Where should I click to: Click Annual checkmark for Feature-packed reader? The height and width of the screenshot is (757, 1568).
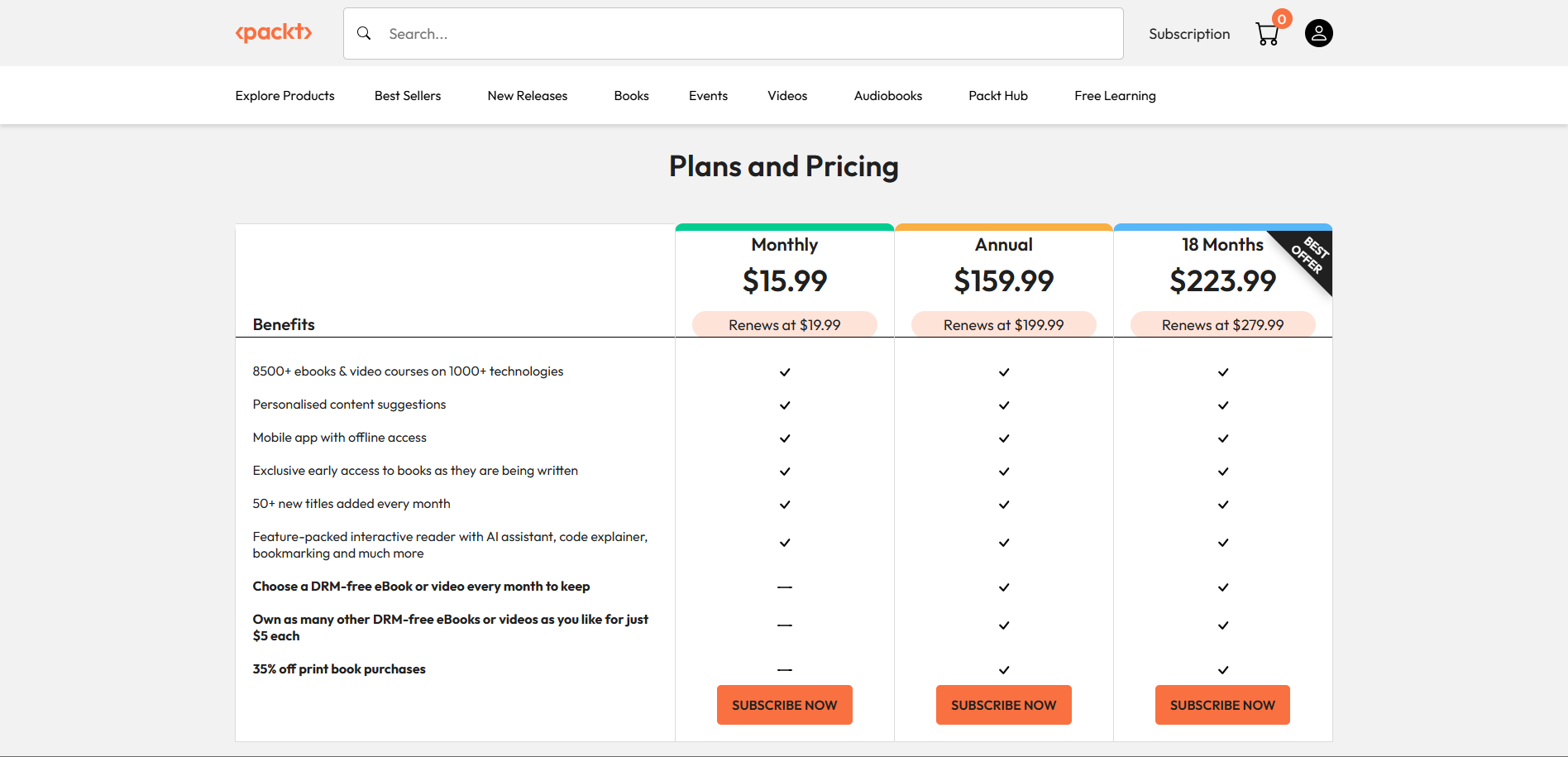[1004, 543]
